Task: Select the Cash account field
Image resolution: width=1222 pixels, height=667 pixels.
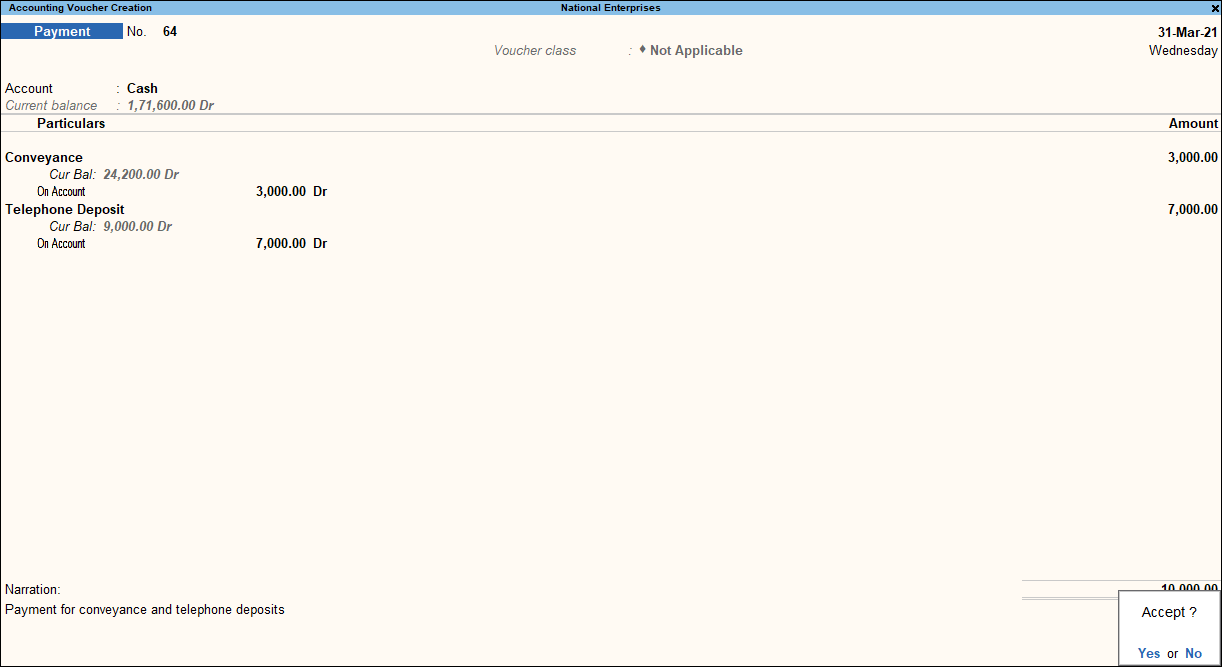Action: click(x=142, y=88)
